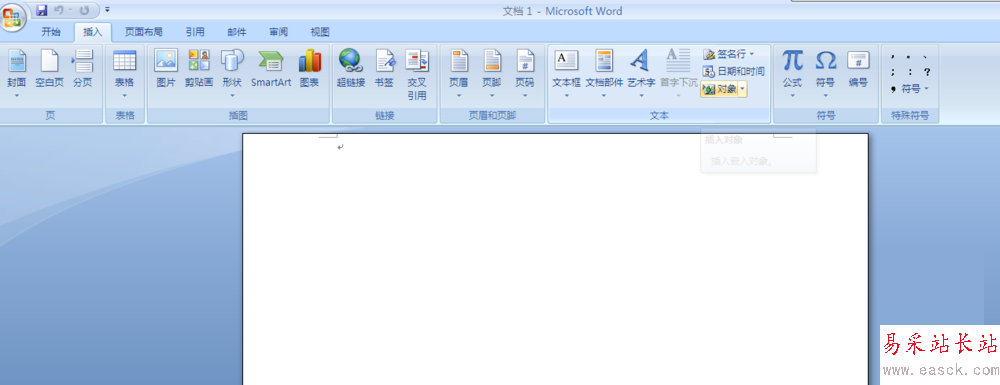Insert cross-reference (交叉引用)
The image size is (1000, 385).
(x=416, y=75)
